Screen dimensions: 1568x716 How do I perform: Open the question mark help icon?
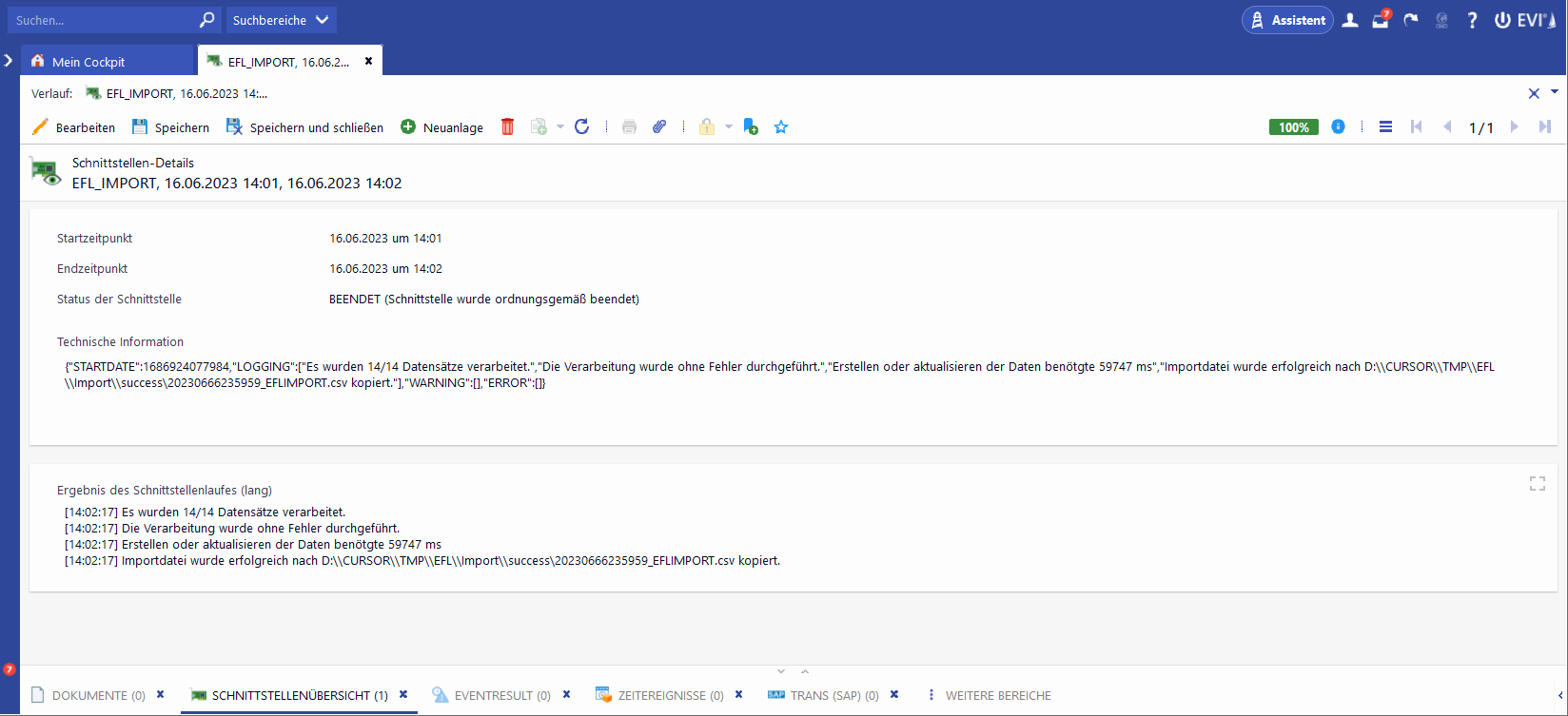[1472, 20]
